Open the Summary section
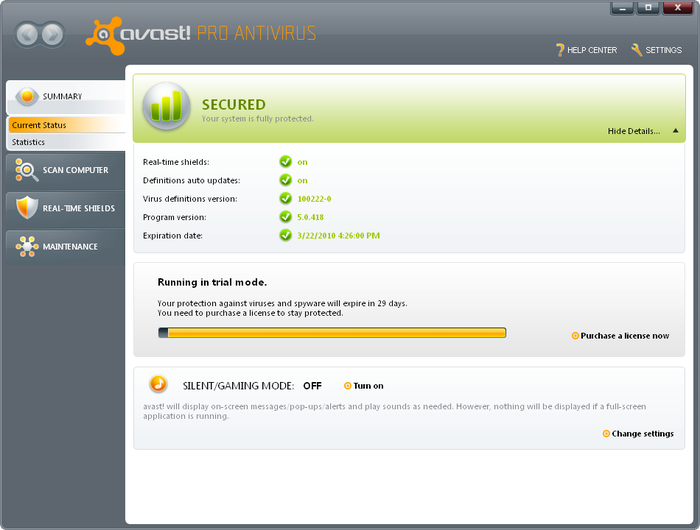 (x=66, y=97)
